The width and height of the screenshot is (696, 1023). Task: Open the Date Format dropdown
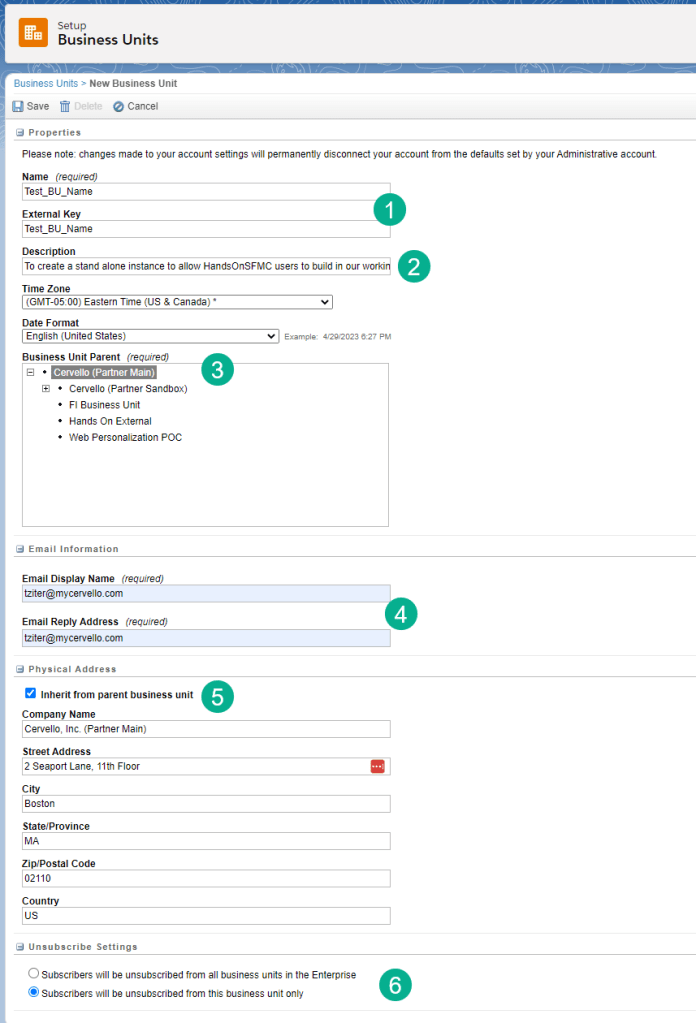click(150, 336)
